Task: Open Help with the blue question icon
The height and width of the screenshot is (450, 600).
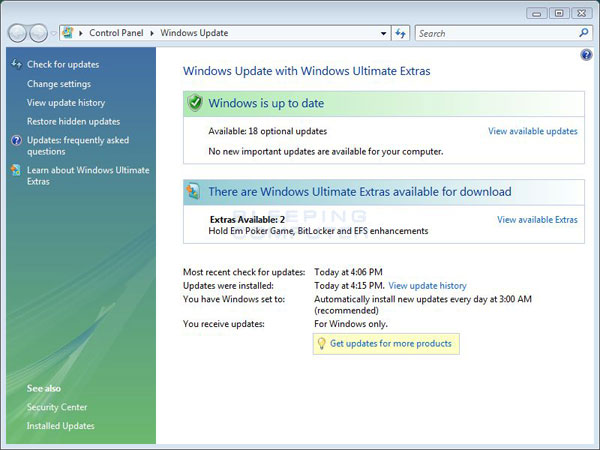Action: coord(586,55)
